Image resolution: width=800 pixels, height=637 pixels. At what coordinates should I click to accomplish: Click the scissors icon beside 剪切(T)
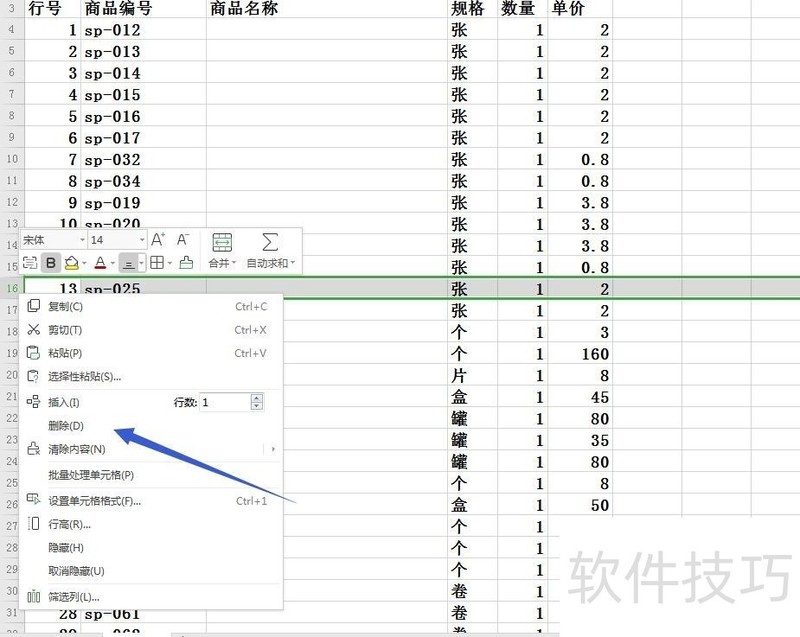coord(33,329)
